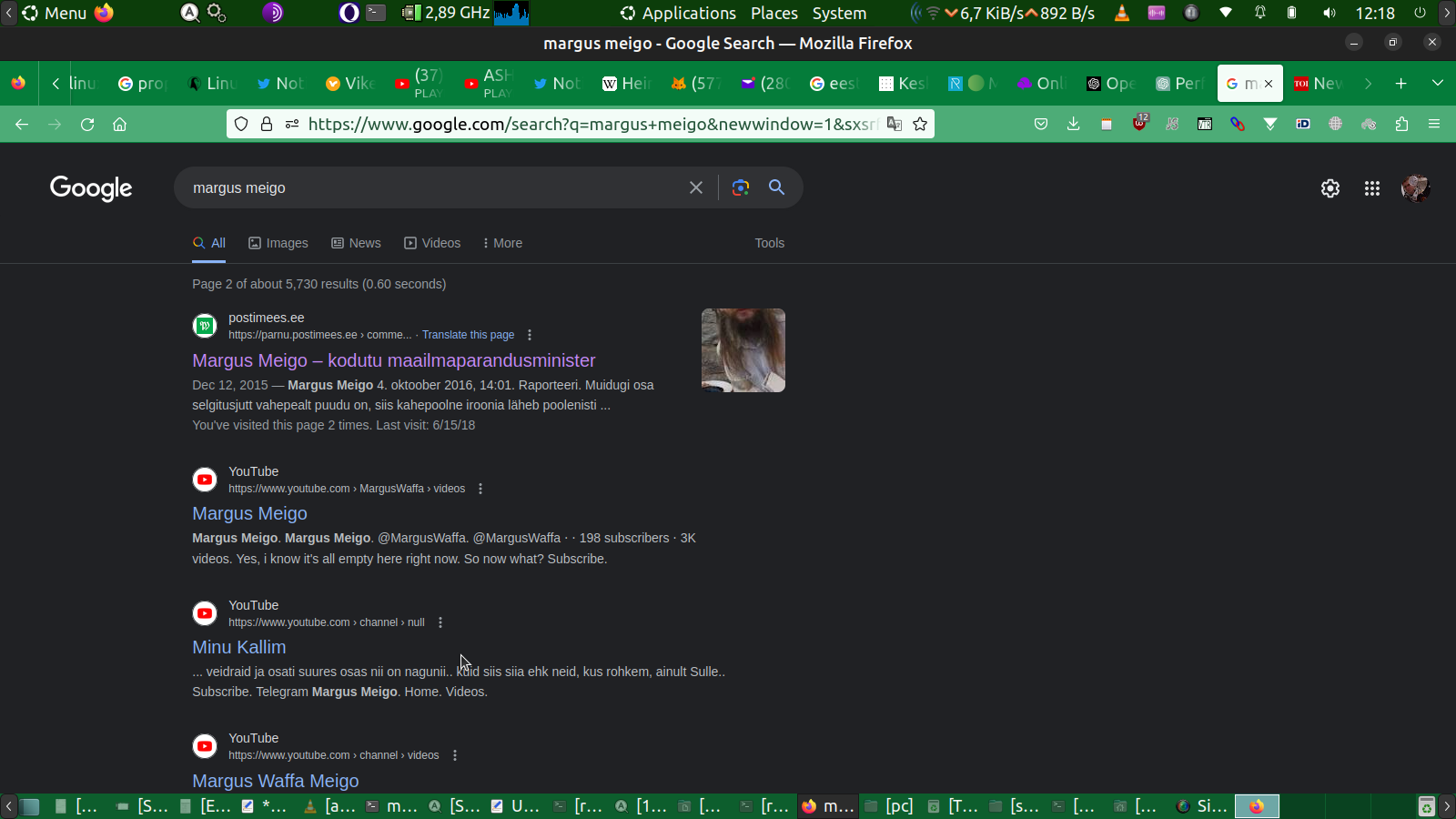The width and height of the screenshot is (1456, 819).
Task: Switch to the Images results tab
Action: click(x=278, y=243)
